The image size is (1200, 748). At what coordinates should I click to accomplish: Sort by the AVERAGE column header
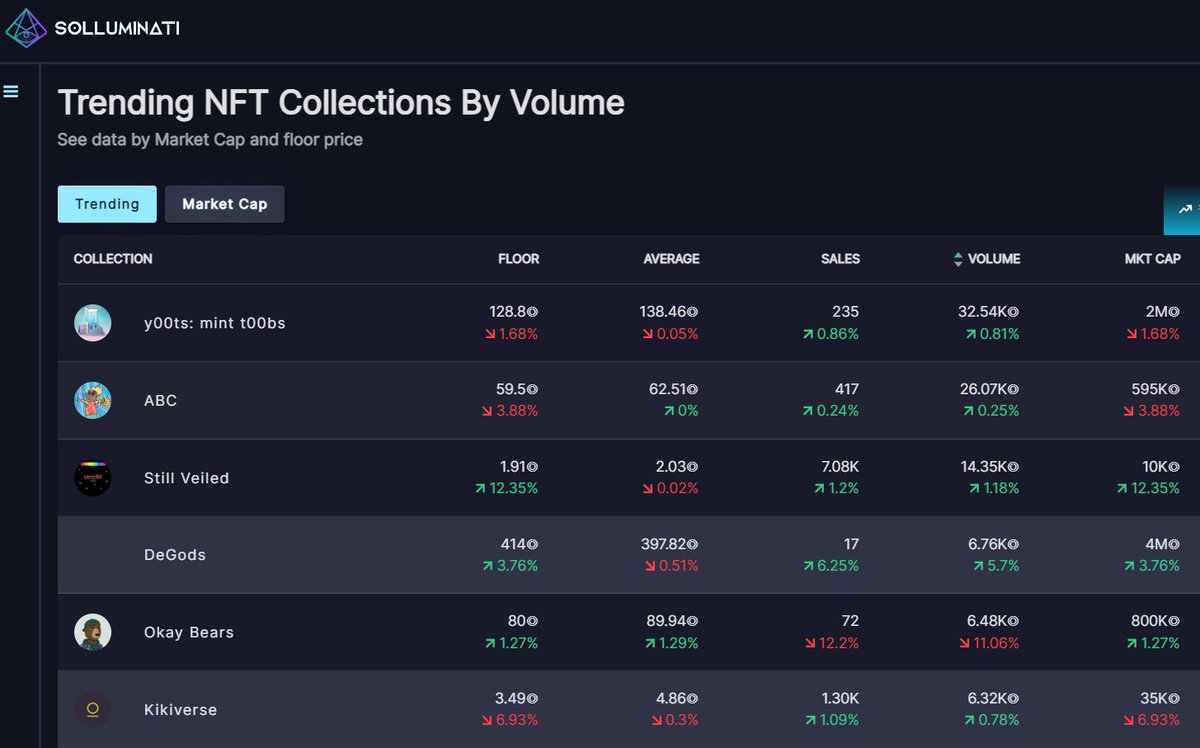pyautogui.click(x=671, y=259)
